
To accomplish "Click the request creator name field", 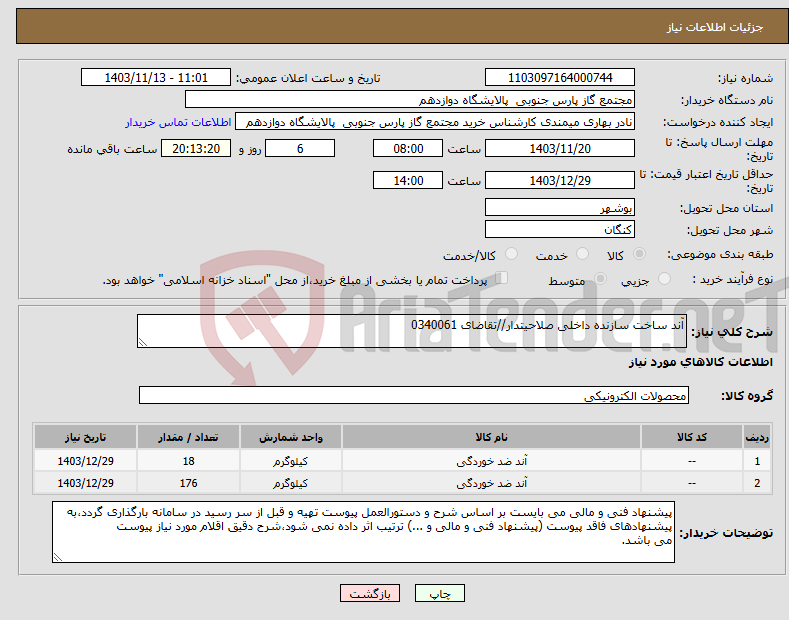I will pos(435,122).
